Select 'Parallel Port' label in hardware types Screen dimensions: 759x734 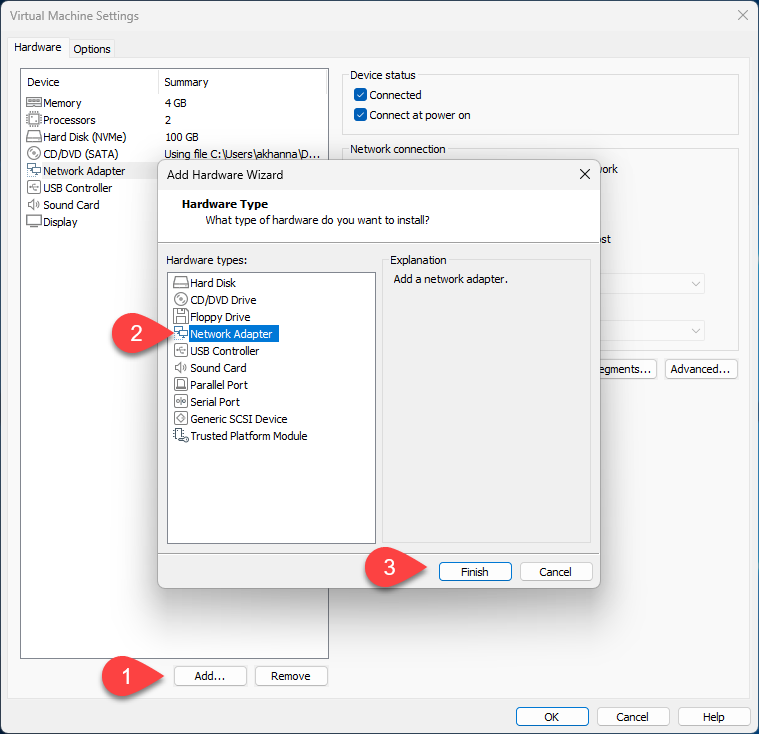coord(219,384)
